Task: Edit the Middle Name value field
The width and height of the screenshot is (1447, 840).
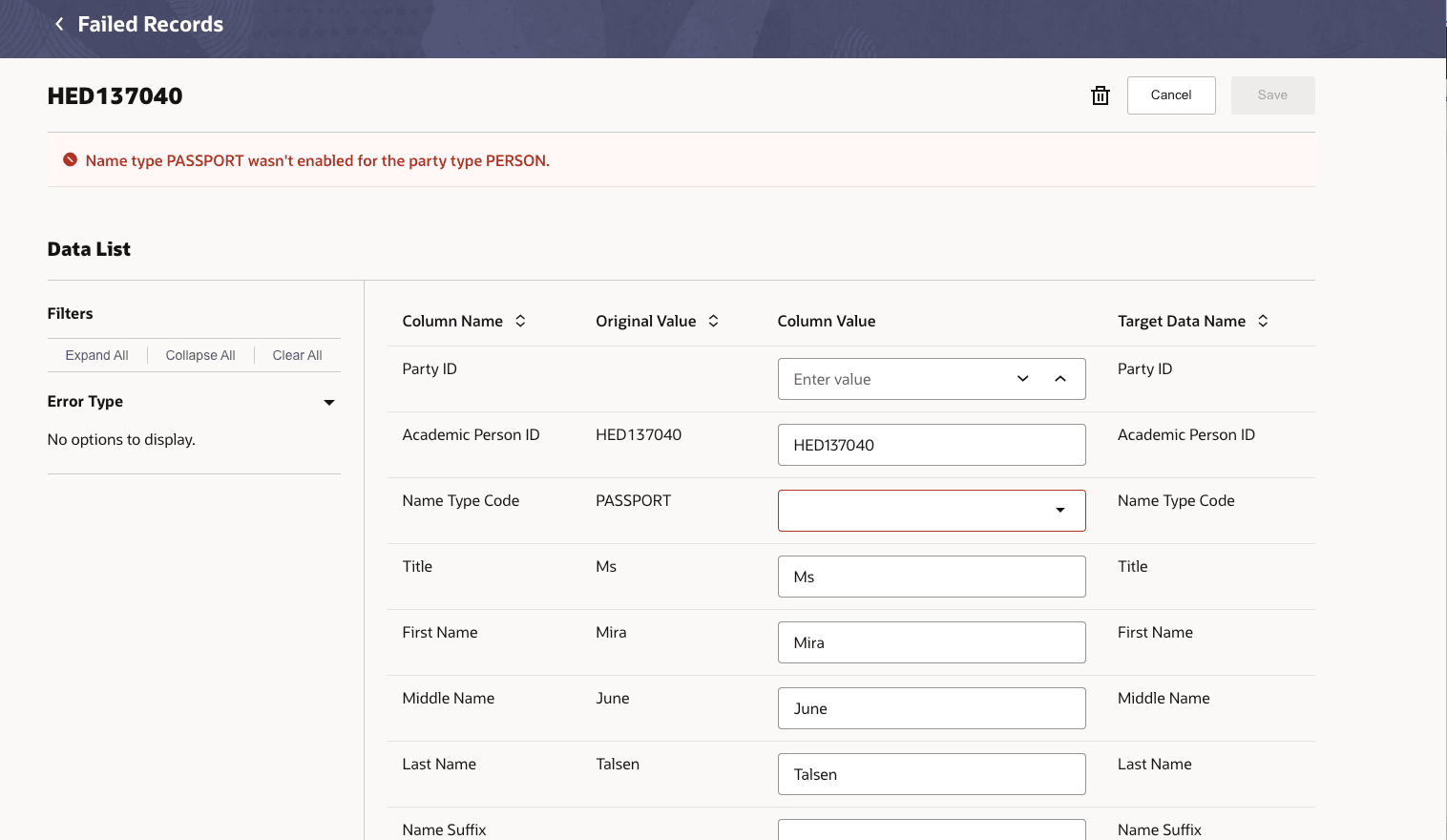Action: 932,708
